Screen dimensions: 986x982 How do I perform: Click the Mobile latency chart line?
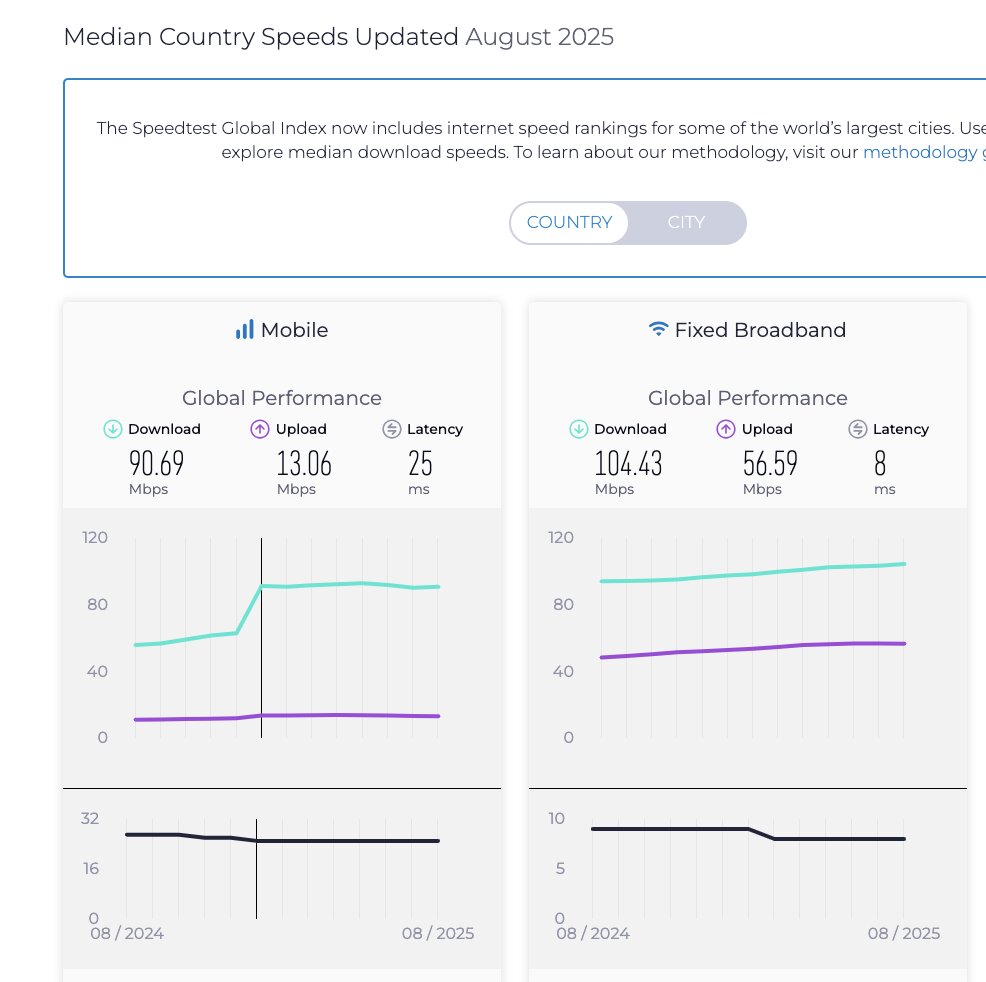click(350, 841)
